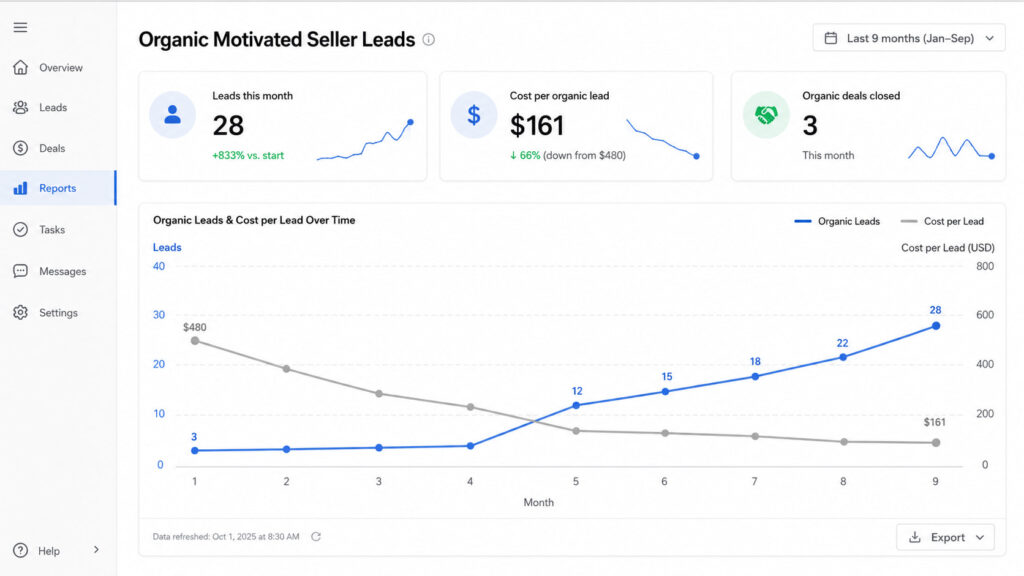
Task: Open the hamburger menu icon
Action: tap(20, 27)
